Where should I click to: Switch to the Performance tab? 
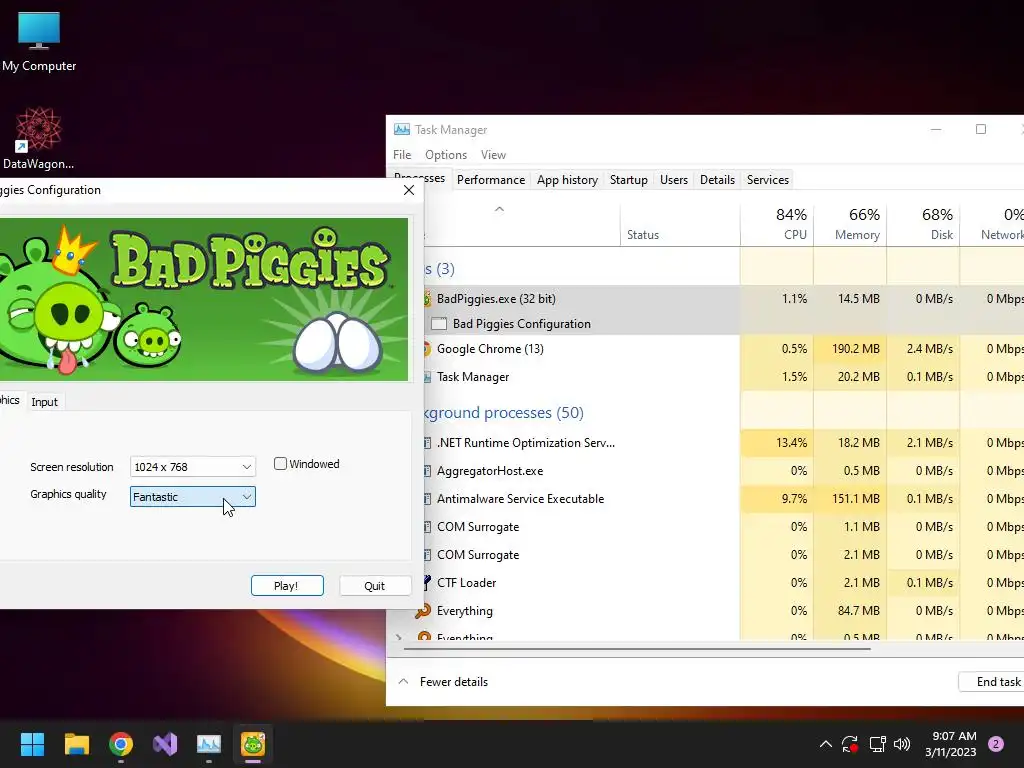(491, 180)
